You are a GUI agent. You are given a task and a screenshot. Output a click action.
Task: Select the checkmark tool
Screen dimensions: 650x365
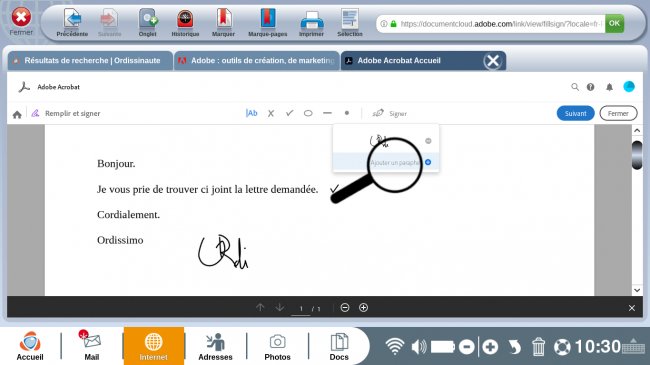[x=289, y=113]
